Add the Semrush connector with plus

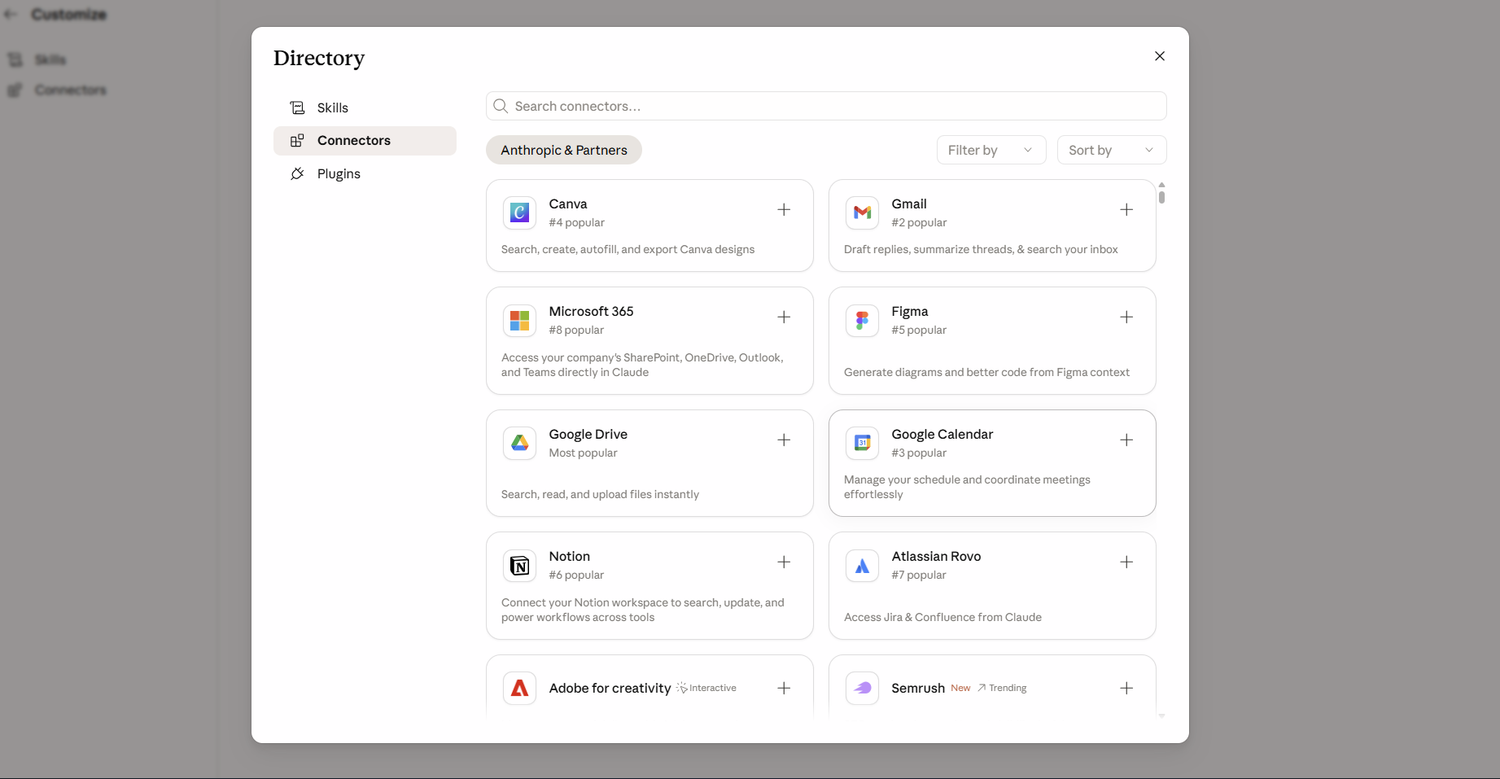pyautogui.click(x=1126, y=688)
